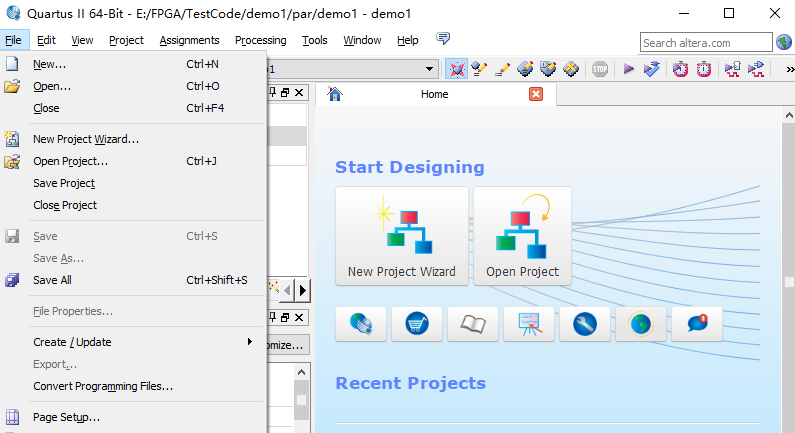Open the Edit menu

(46, 40)
